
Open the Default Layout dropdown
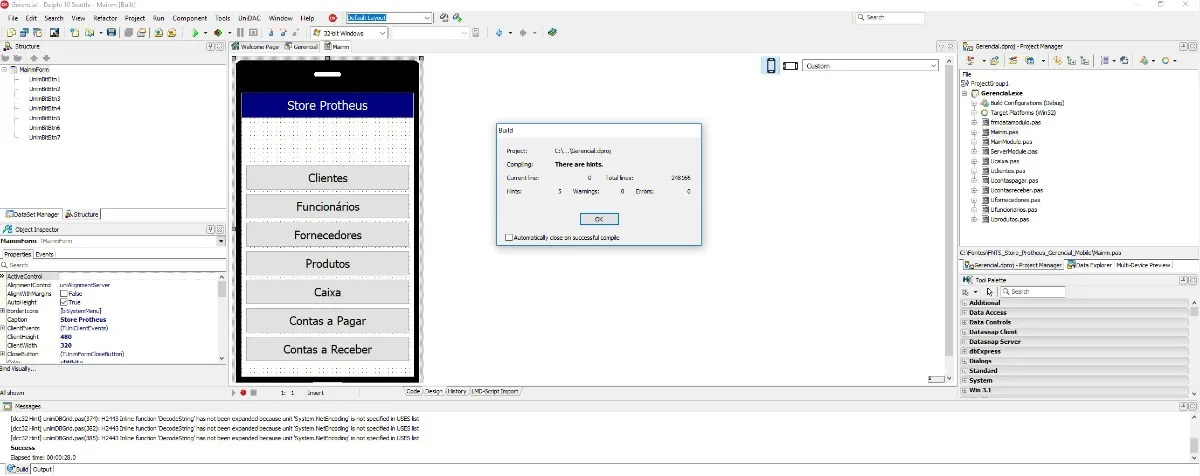coord(428,17)
